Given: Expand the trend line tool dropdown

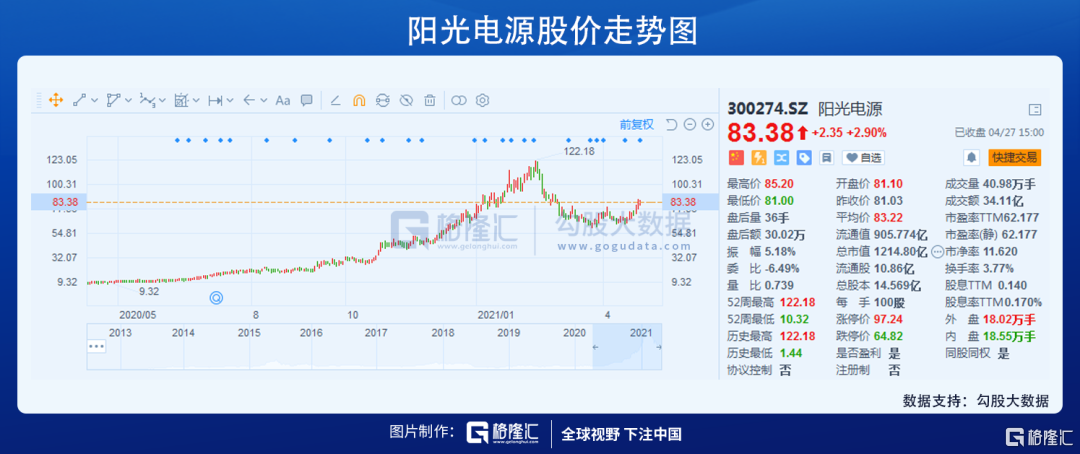Looking at the screenshot, I should pos(94,101).
